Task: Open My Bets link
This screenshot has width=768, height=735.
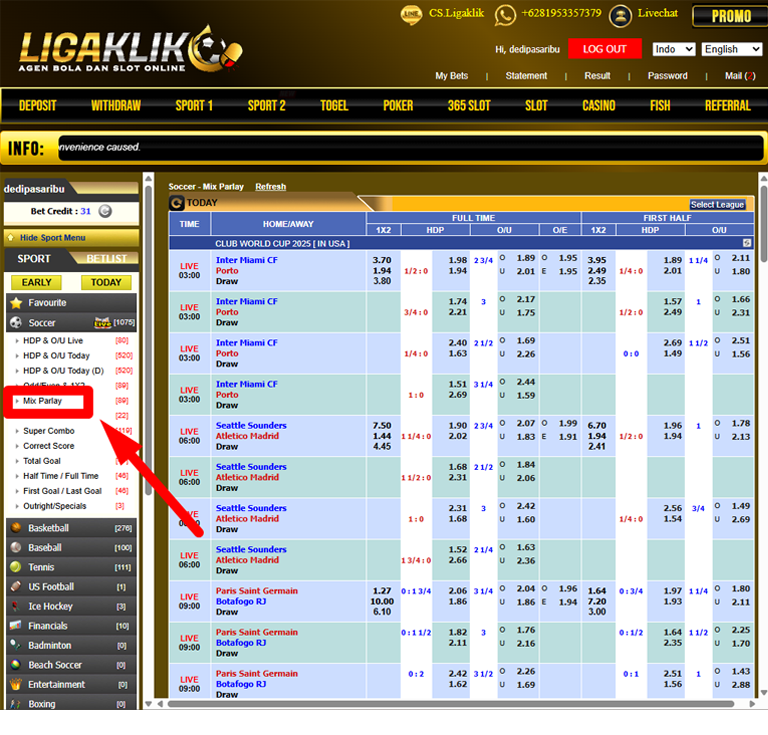Action: (x=451, y=76)
